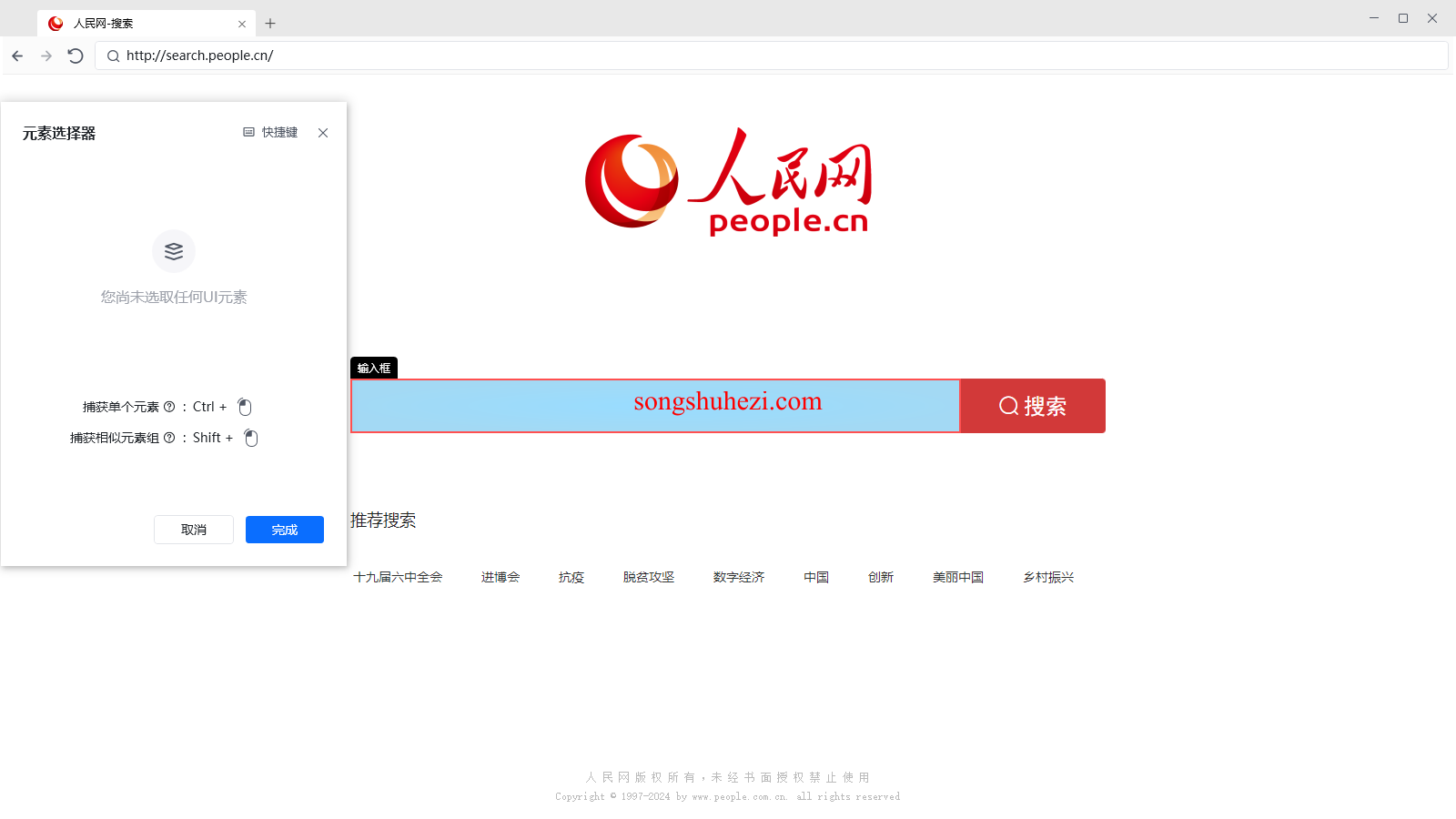Viewport: 1456px width, 819px height.
Task: Select the 人民网-搜索 browser tab
Action: coord(146,24)
